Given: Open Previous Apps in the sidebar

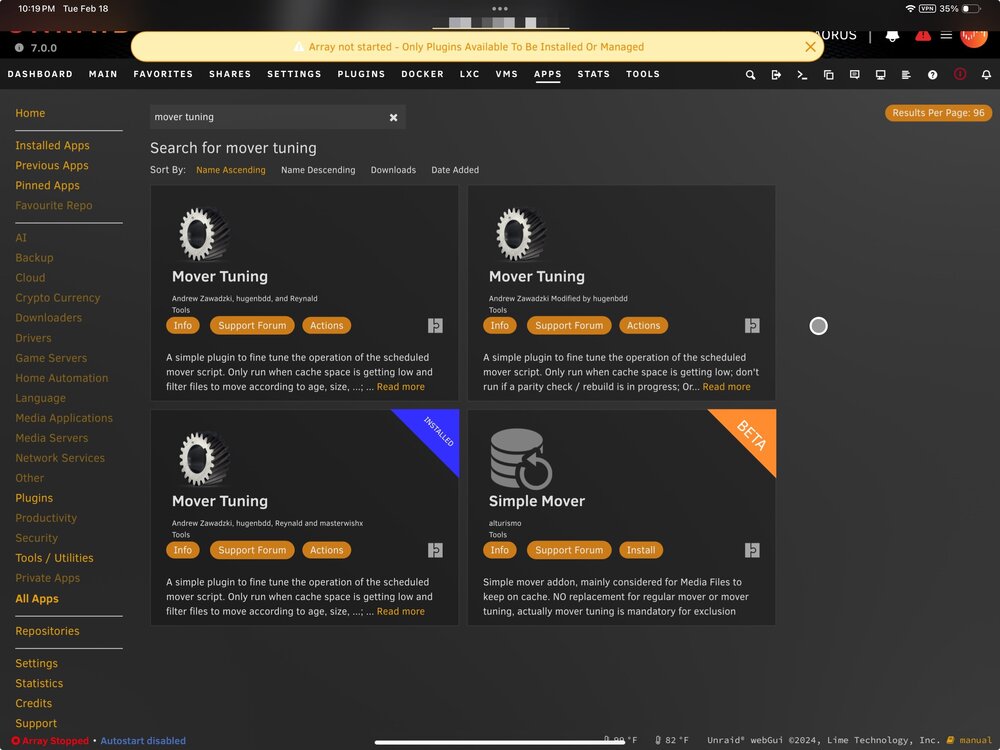Looking at the screenshot, I should (52, 166).
